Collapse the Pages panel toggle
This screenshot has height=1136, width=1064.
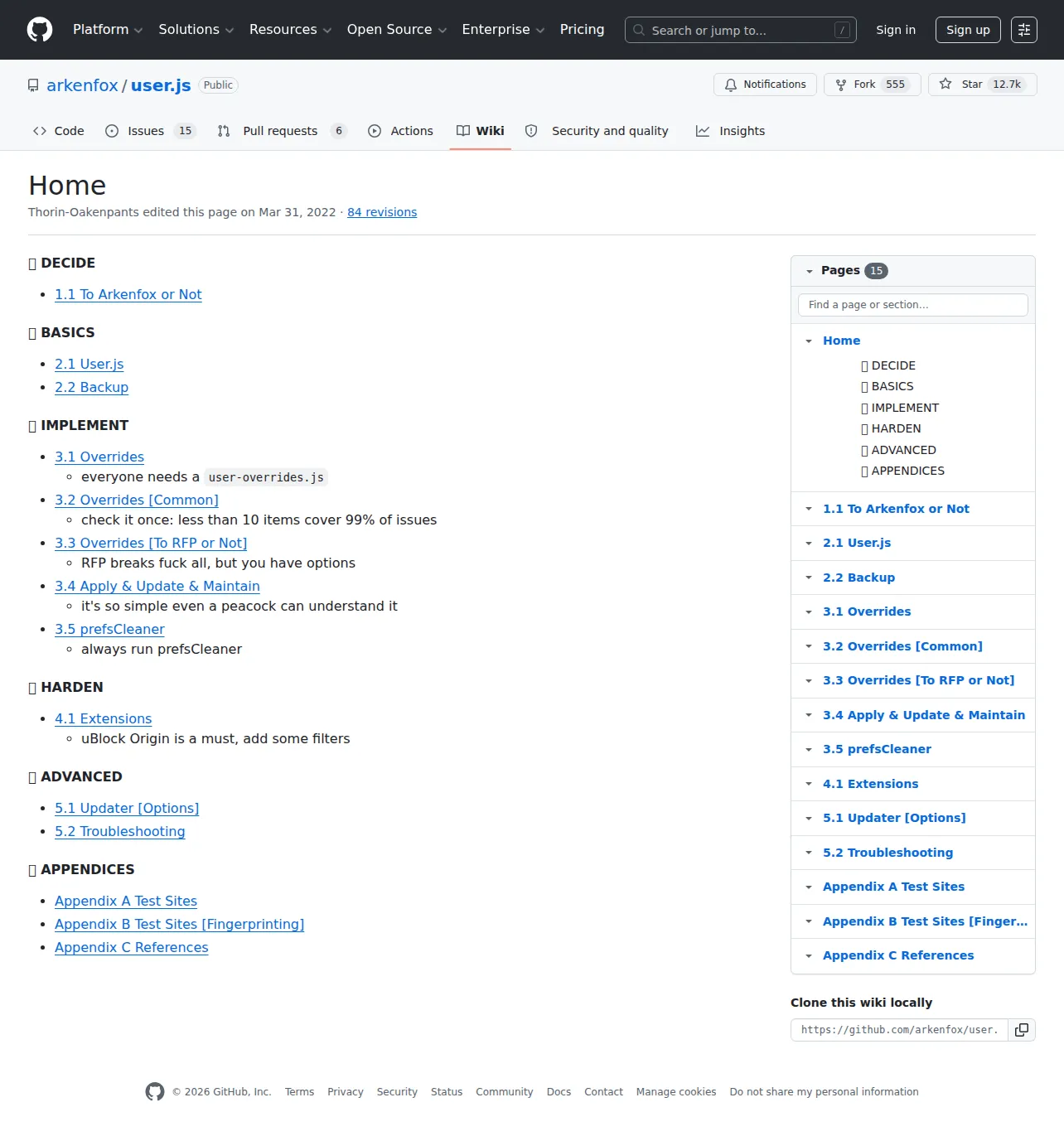[810, 271]
